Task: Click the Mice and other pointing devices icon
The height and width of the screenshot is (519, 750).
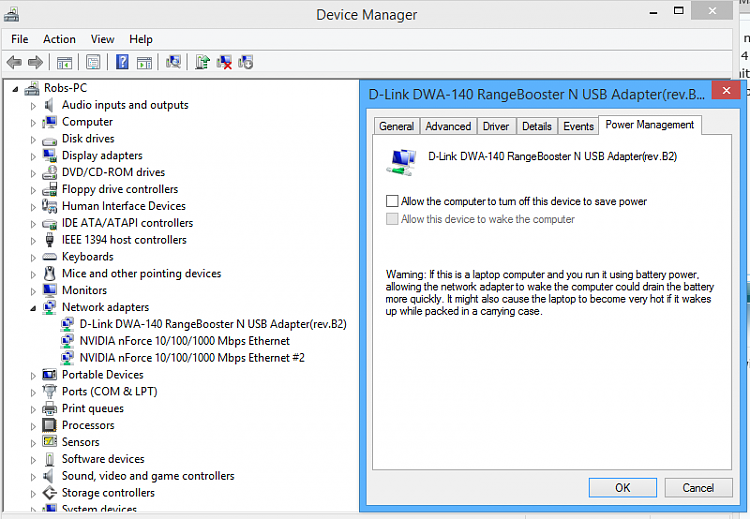Action: pyautogui.click(x=49, y=274)
